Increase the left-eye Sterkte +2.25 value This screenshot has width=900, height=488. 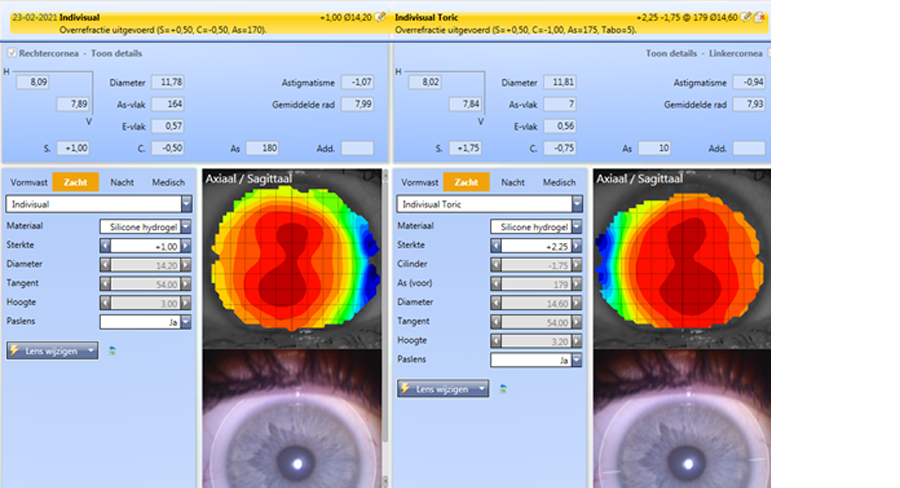click(x=577, y=246)
